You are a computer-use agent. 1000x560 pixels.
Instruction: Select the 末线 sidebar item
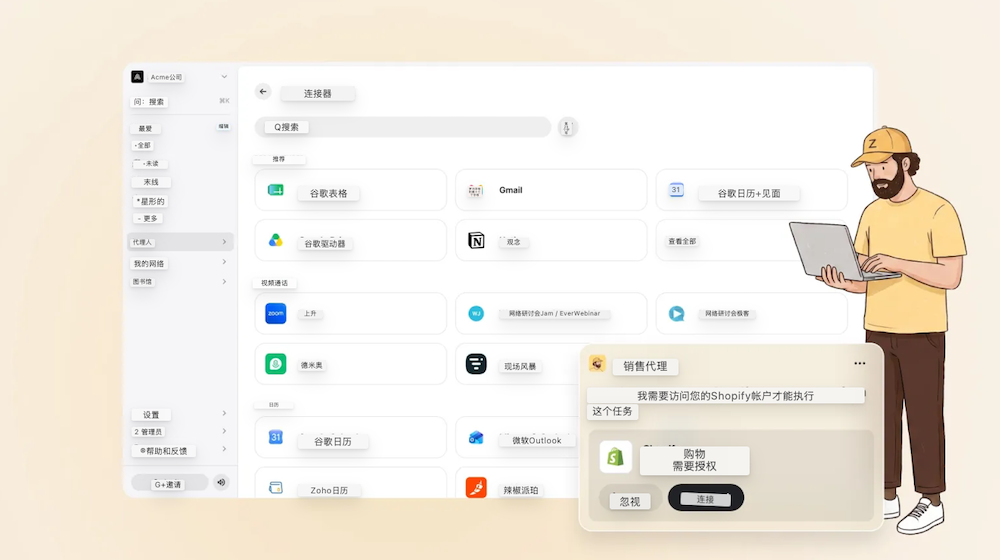(151, 182)
